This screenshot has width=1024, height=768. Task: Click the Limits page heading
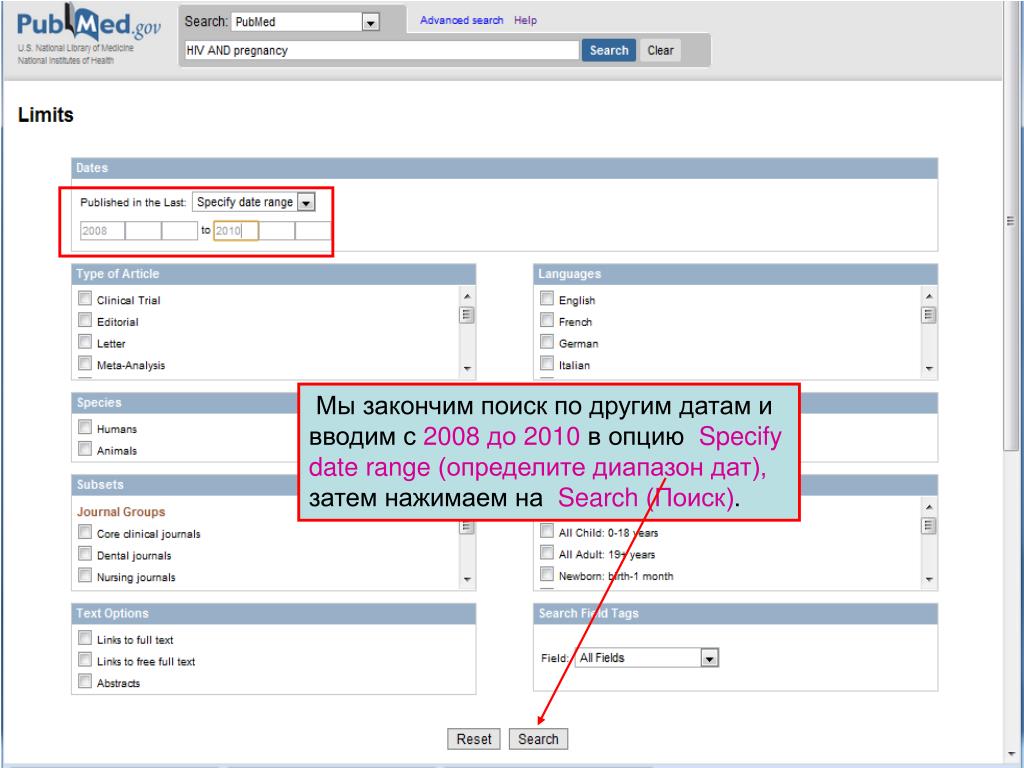tap(46, 115)
